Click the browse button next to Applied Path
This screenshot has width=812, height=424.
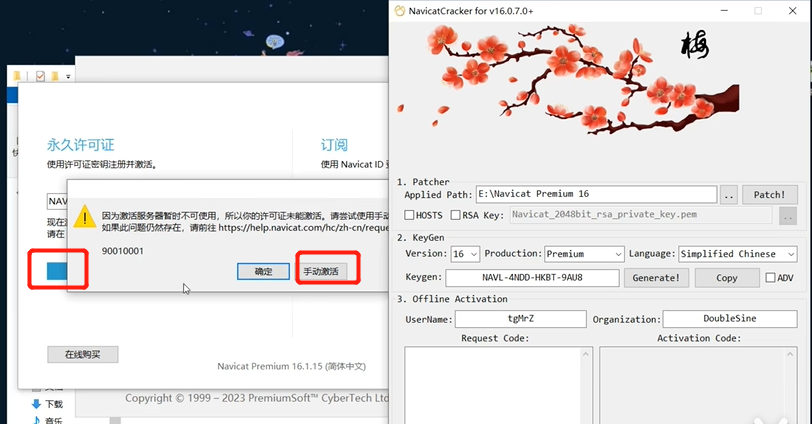tap(729, 195)
